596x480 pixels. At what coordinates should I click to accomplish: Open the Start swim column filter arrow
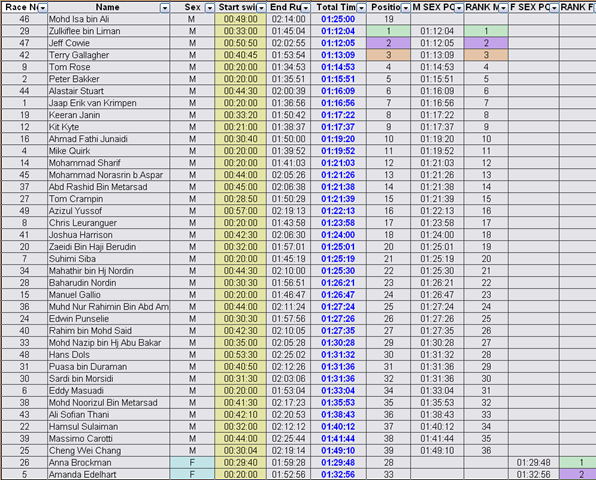[261, 8]
